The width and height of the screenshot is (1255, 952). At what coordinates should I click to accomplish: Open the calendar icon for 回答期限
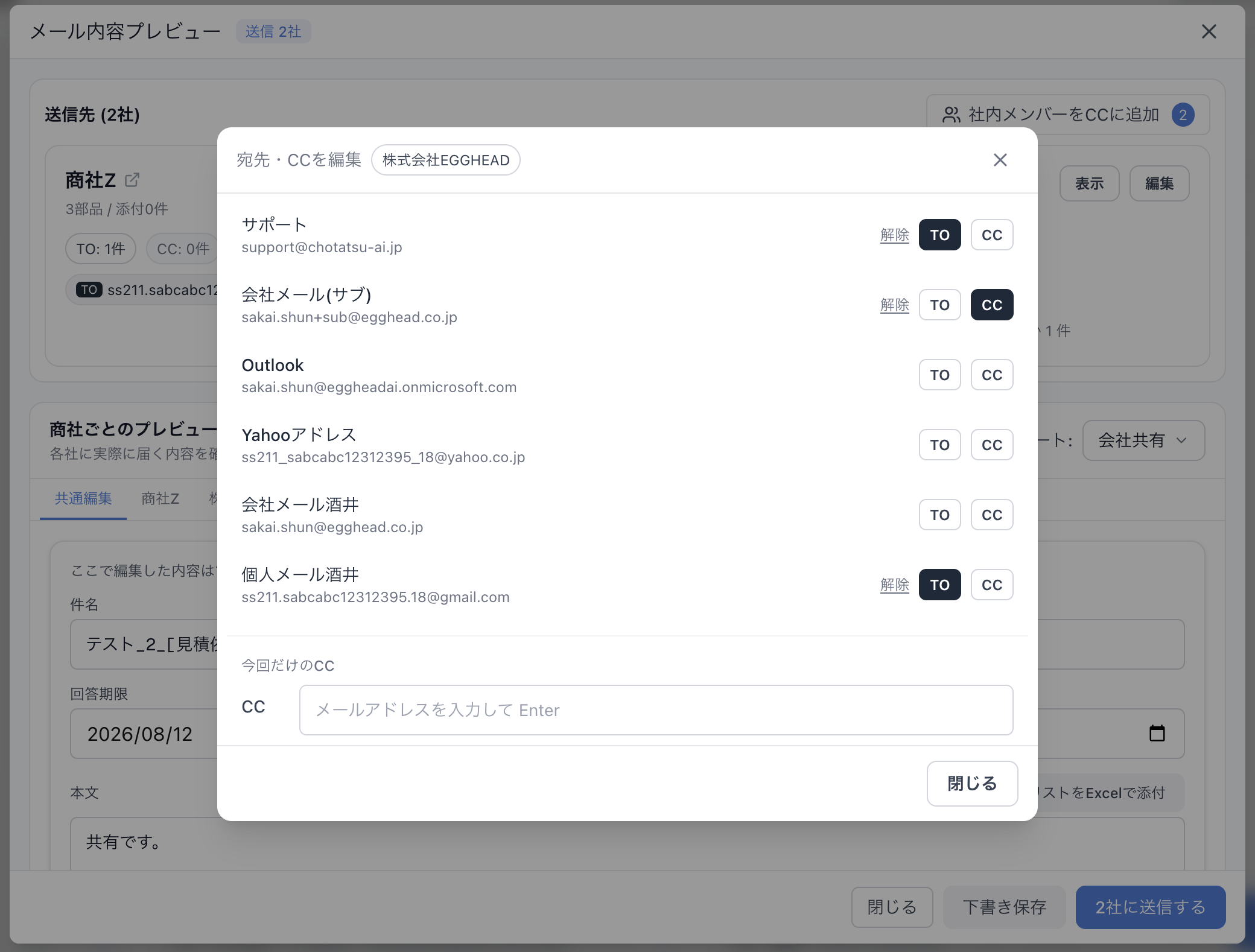1157,733
